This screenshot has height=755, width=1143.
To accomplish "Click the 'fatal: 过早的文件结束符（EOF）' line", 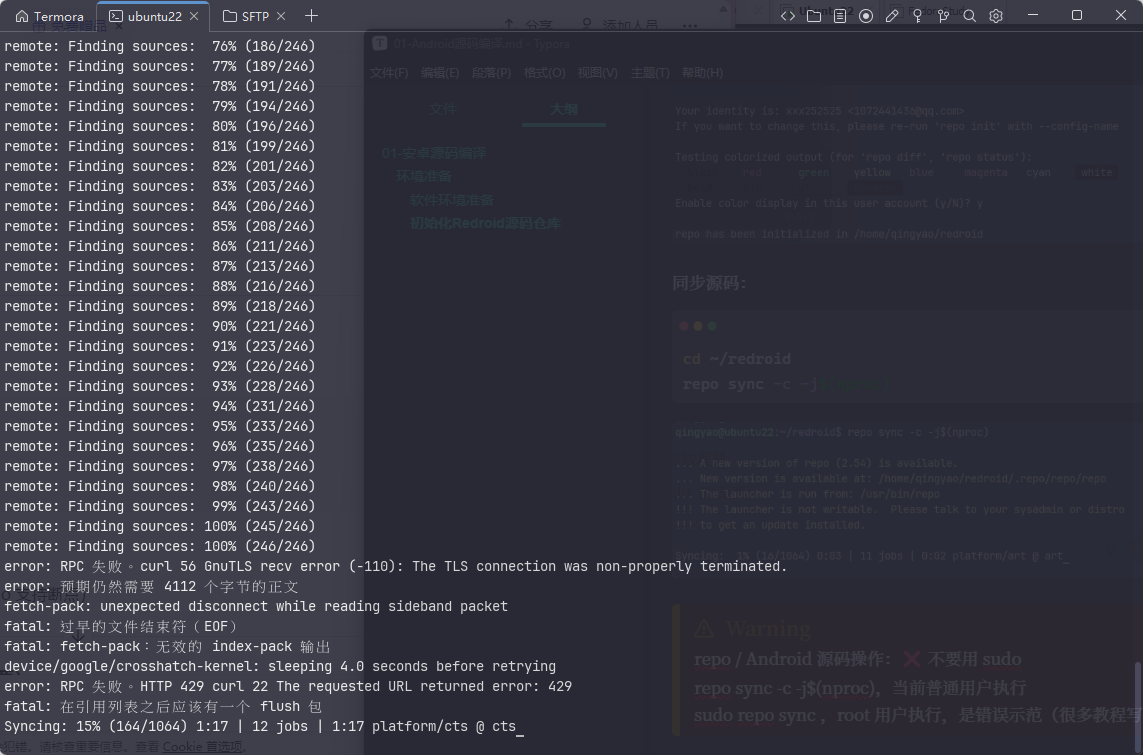I will tap(120, 626).
